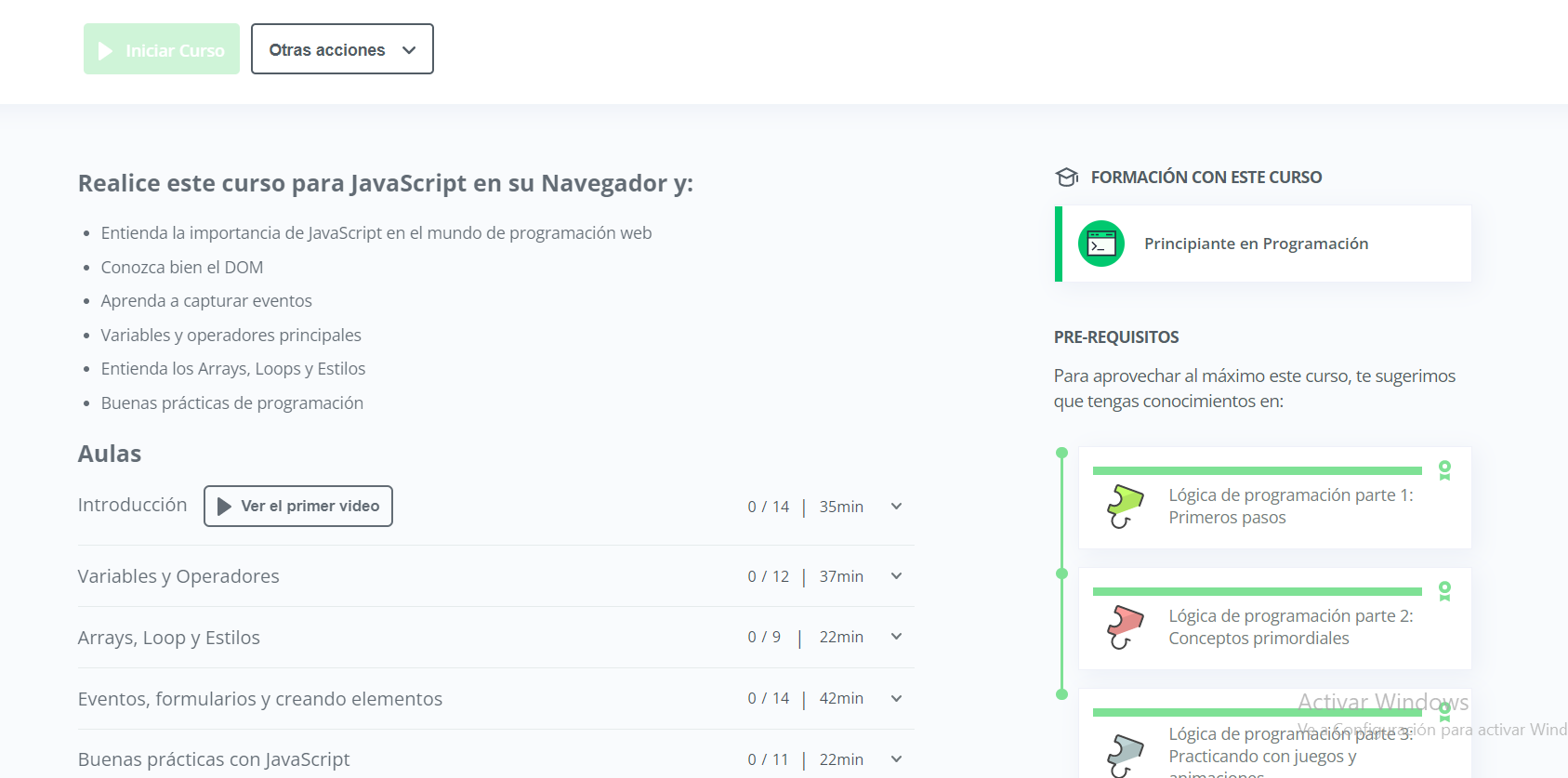1568x778 pixels.
Task: Expand Eventos, formularios y creando elementos chevron
Action: coord(897,698)
